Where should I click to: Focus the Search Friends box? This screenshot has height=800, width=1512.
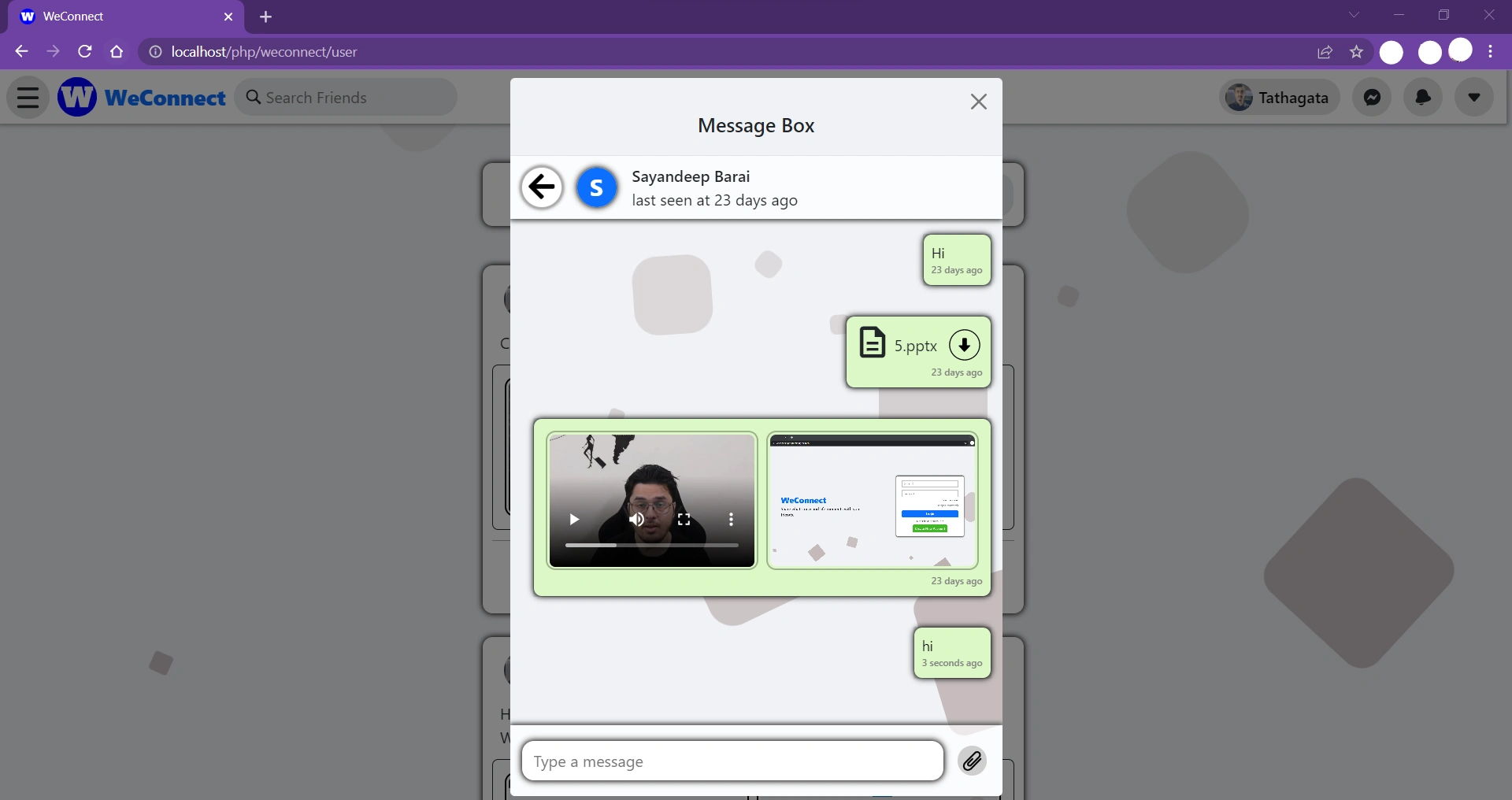[346, 97]
